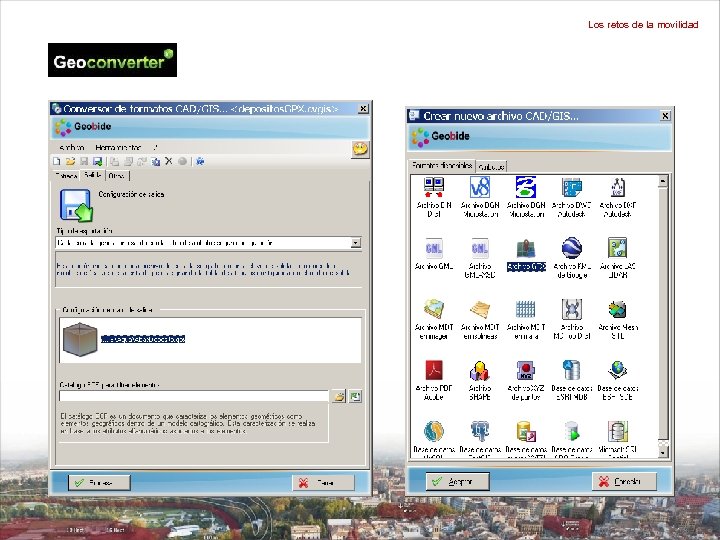The width and height of the screenshot is (720, 540).
Task: Open the second tab beside Formatos disponibles
Action: pos(491,167)
